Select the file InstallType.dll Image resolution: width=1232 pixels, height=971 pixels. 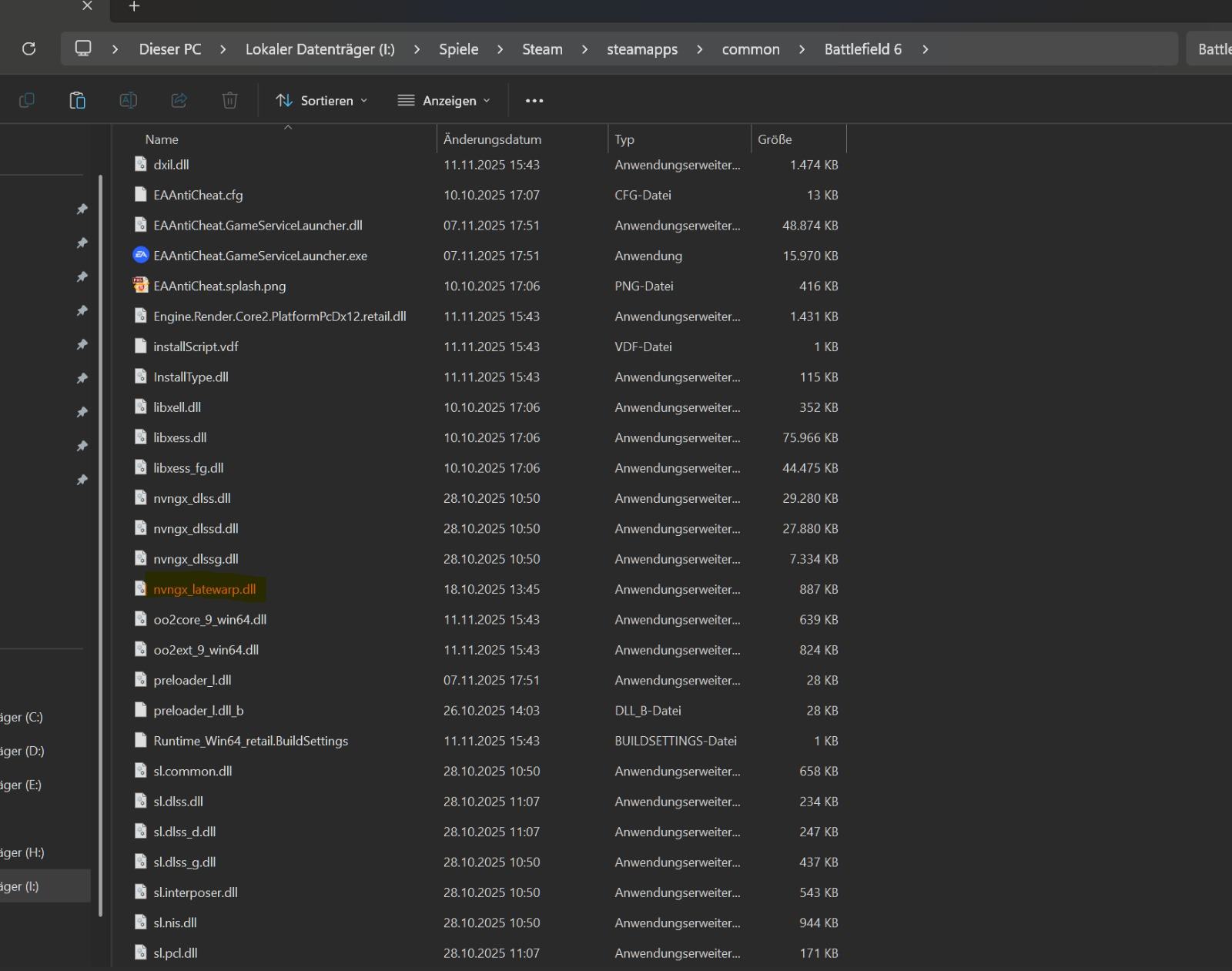pyautogui.click(x=191, y=377)
